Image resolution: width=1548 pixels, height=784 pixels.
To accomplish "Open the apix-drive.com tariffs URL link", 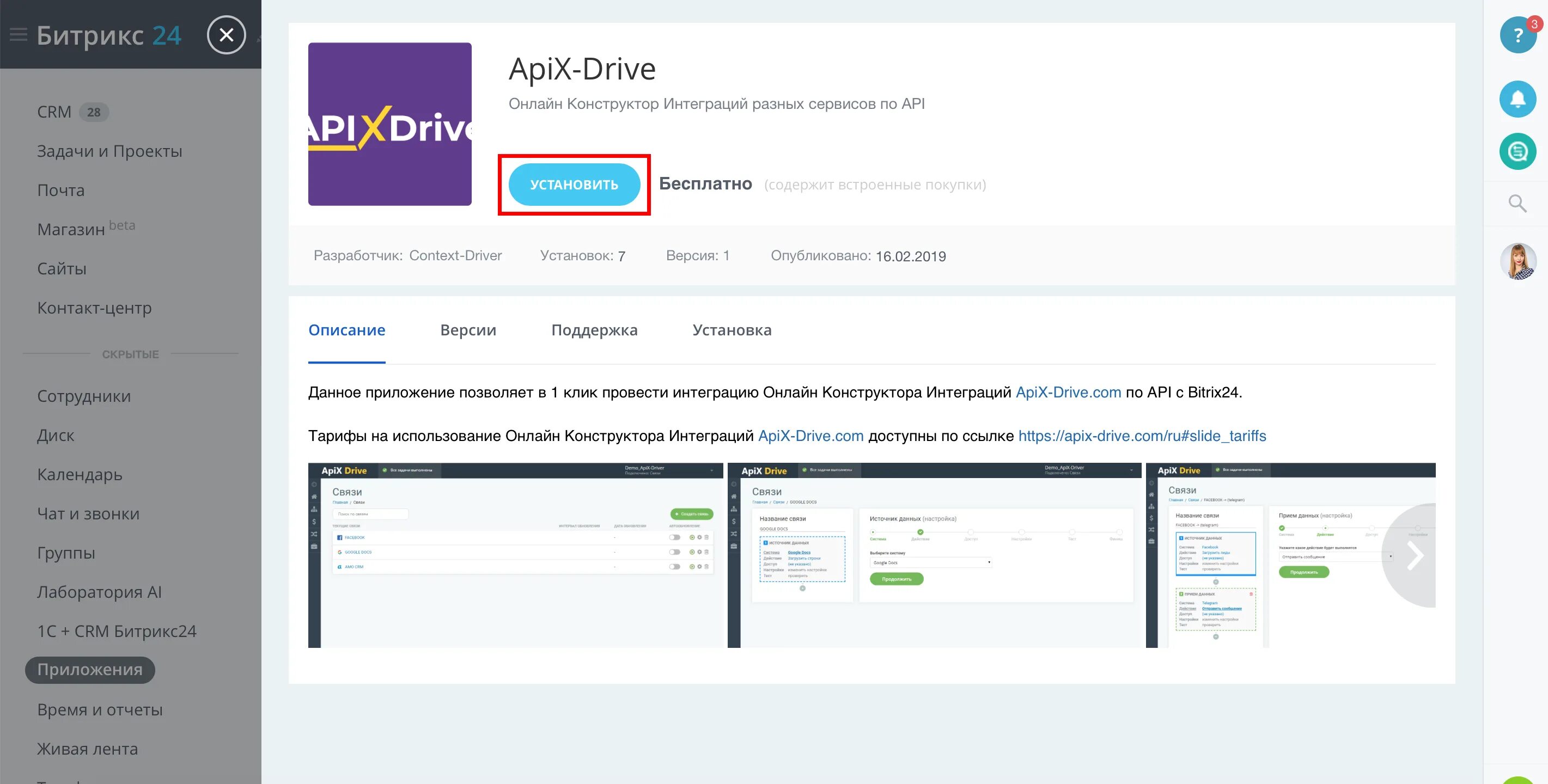I will tap(1142, 436).
